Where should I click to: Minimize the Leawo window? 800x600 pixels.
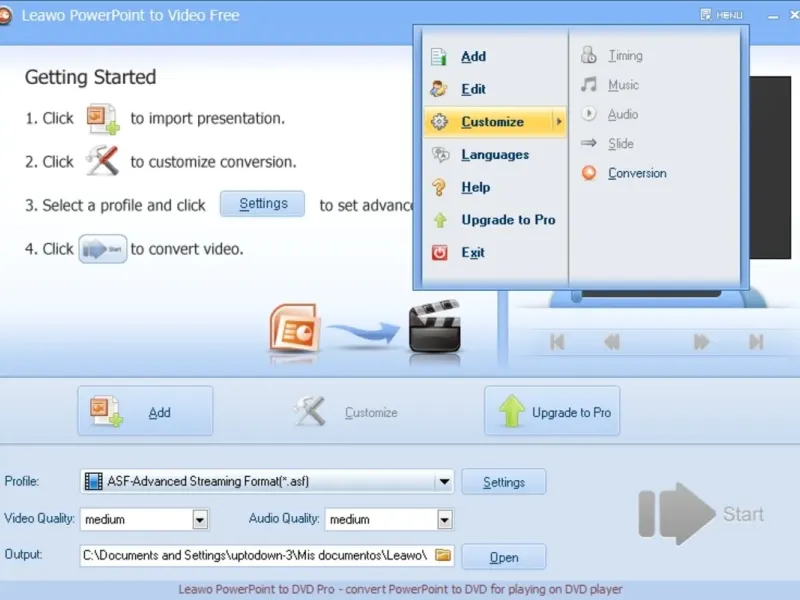pyautogui.click(x=773, y=16)
